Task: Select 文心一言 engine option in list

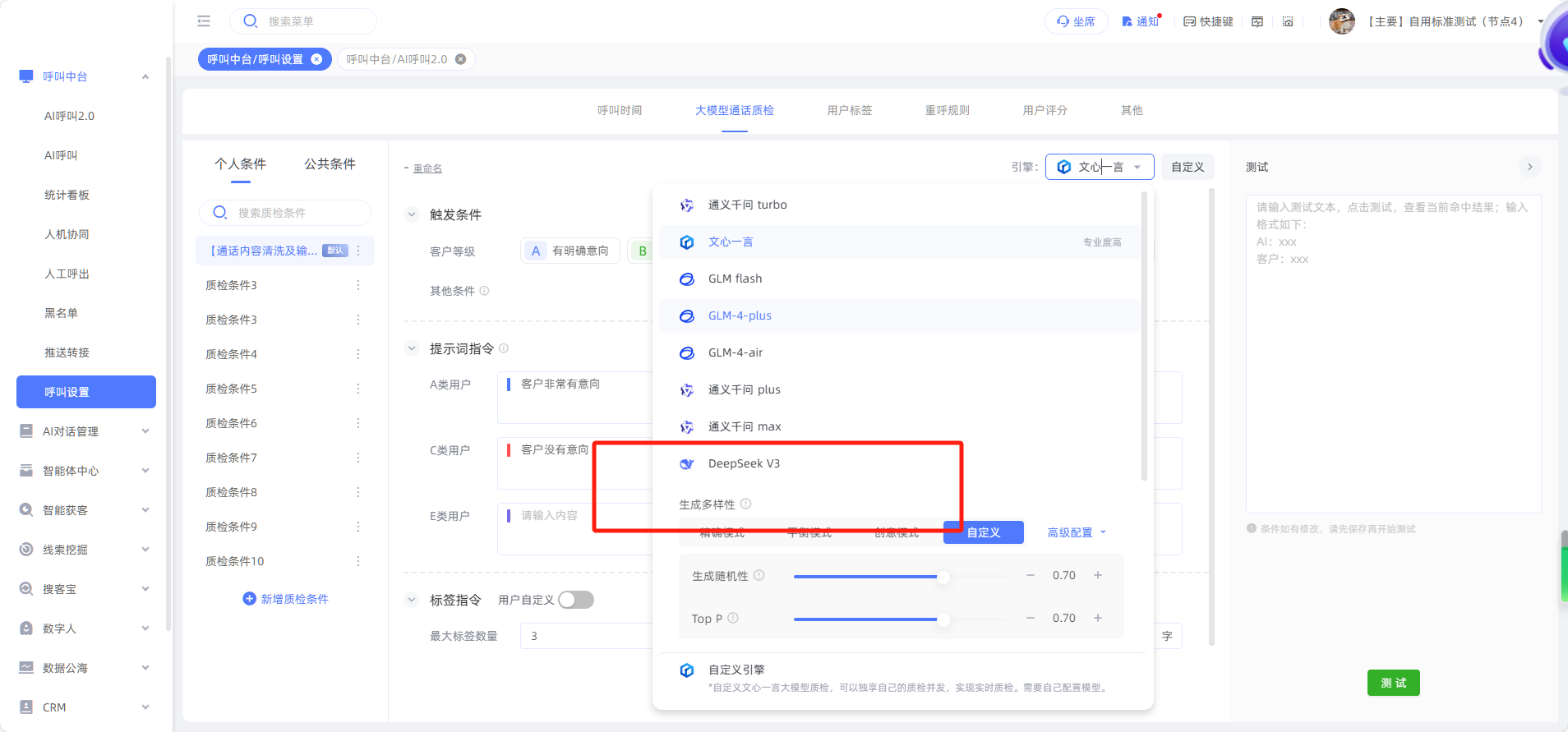Action: tap(900, 242)
